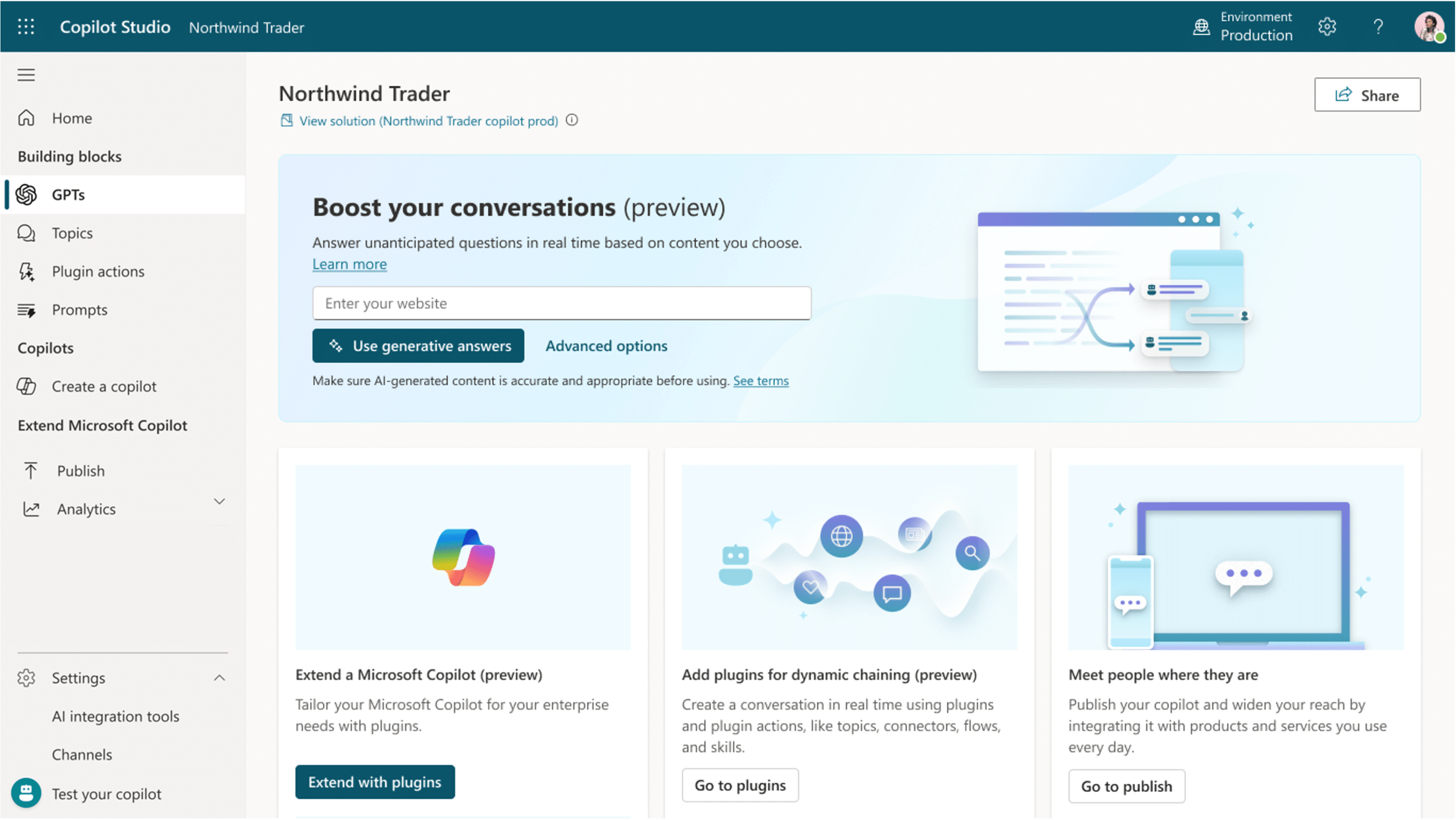Open the app launcher grid icon
The width and height of the screenshot is (1456, 820).
point(26,27)
